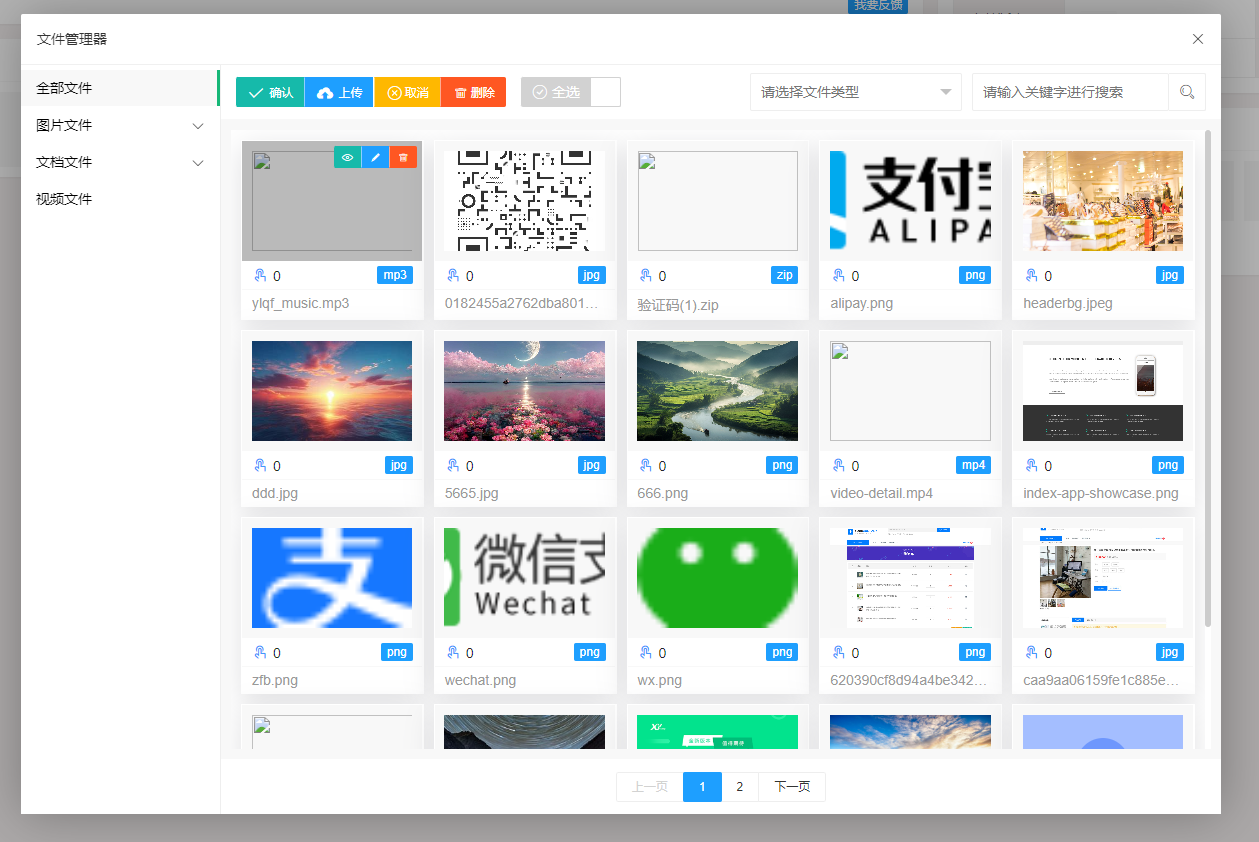Toggle the 全选 select-all switch
This screenshot has height=842, width=1259.
(x=571, y=92)
